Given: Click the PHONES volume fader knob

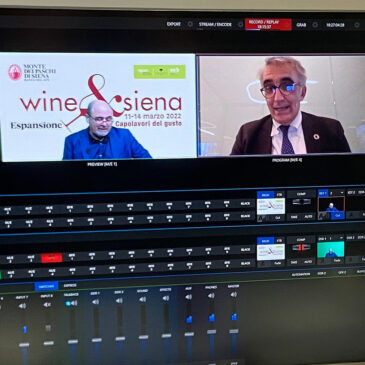Looking at the screenshot, I should pyautogui.click(x=212, y=332).
